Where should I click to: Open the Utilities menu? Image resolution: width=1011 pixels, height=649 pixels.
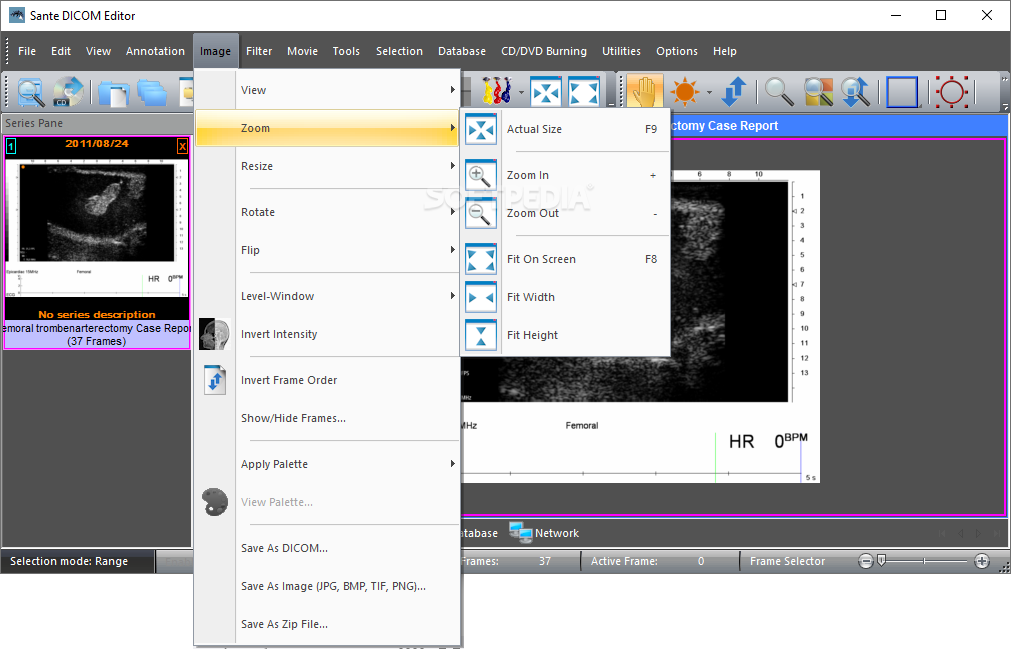click(622, 51)
